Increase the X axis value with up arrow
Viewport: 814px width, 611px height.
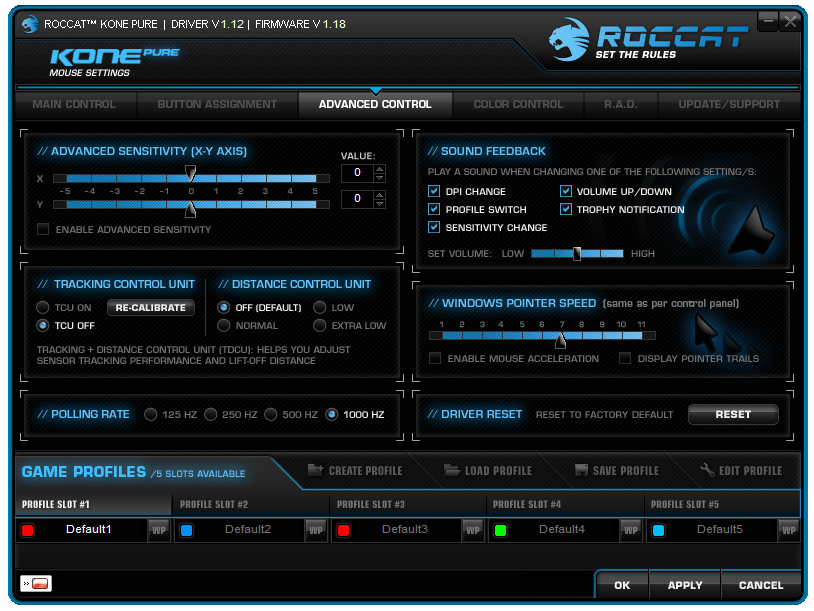pos(379,168)
